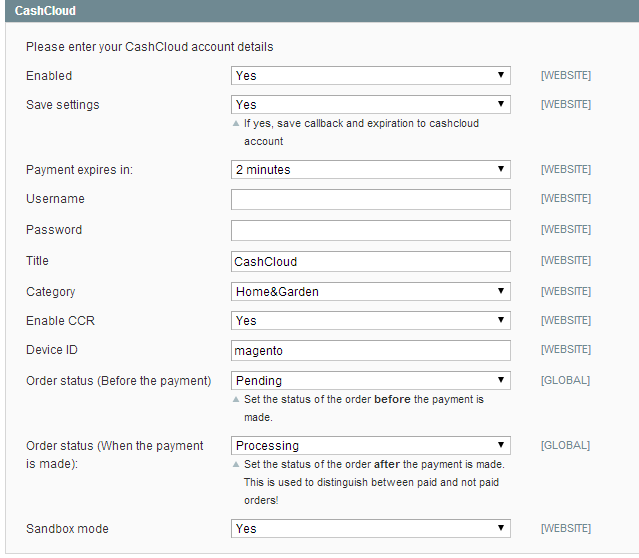The image size is (639, 558).
Task: Click the WEBSITE scope tag beside Password
Action: pos(566,229)
